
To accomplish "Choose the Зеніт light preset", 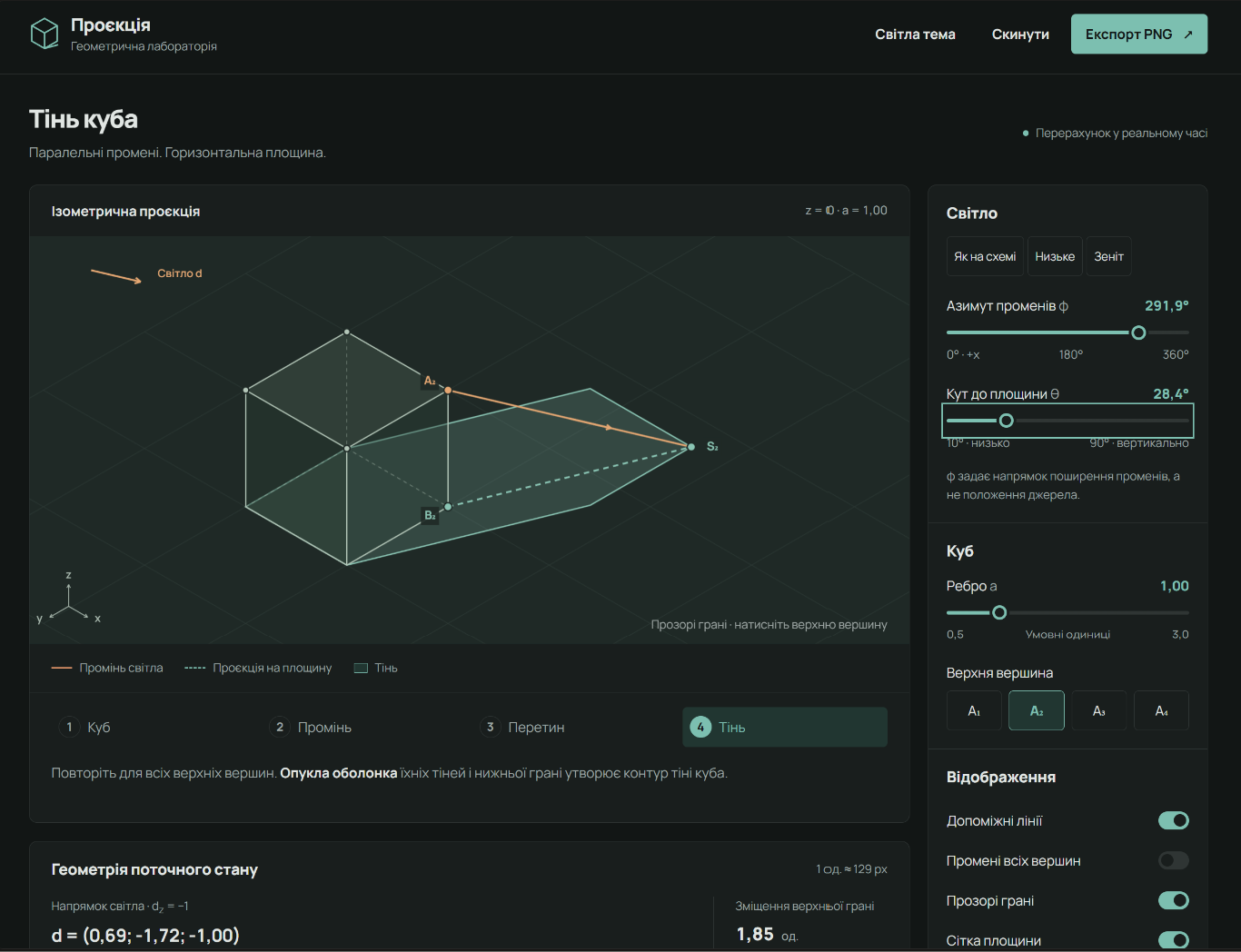I will pos(1108,256).
